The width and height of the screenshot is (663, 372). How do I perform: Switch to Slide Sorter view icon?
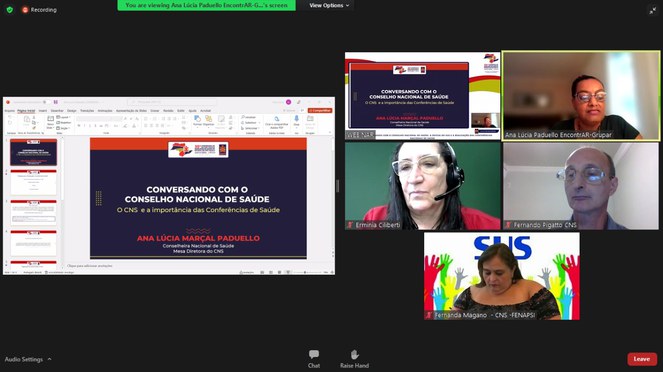271,272
